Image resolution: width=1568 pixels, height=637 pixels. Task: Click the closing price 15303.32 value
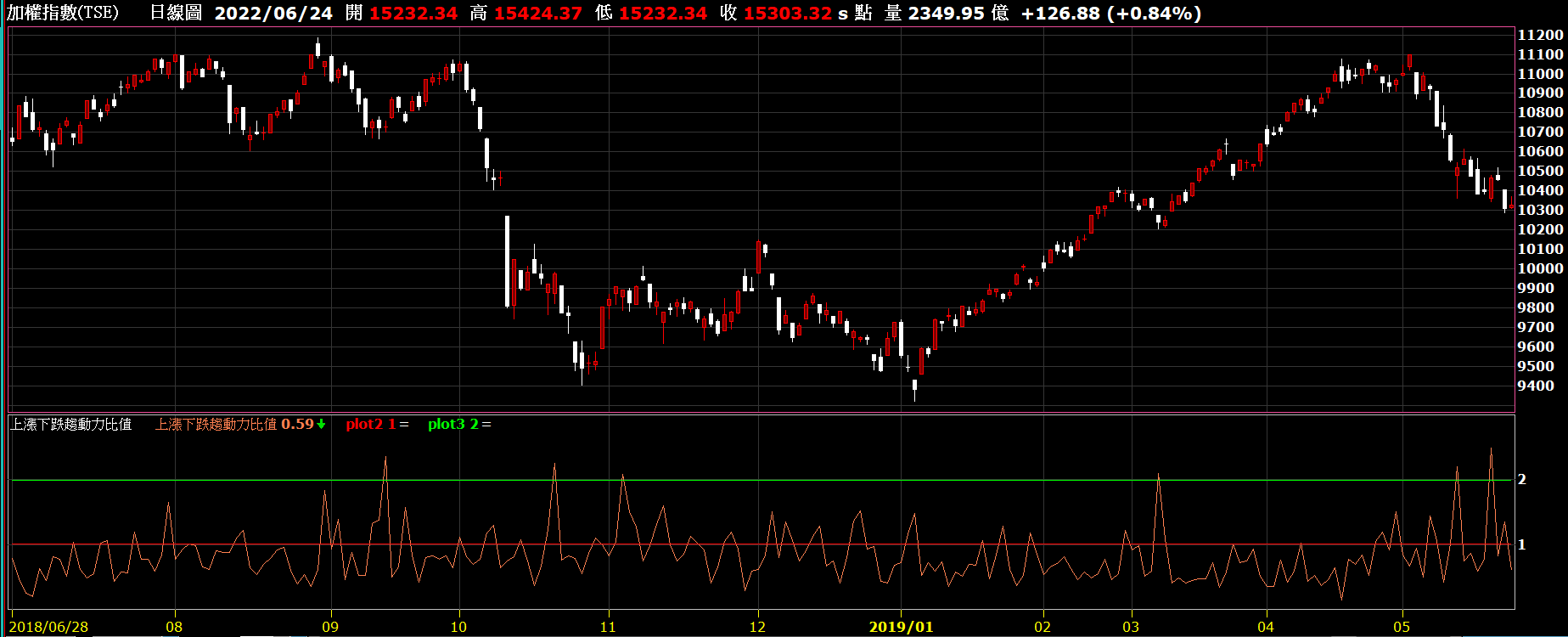[787, 14]
